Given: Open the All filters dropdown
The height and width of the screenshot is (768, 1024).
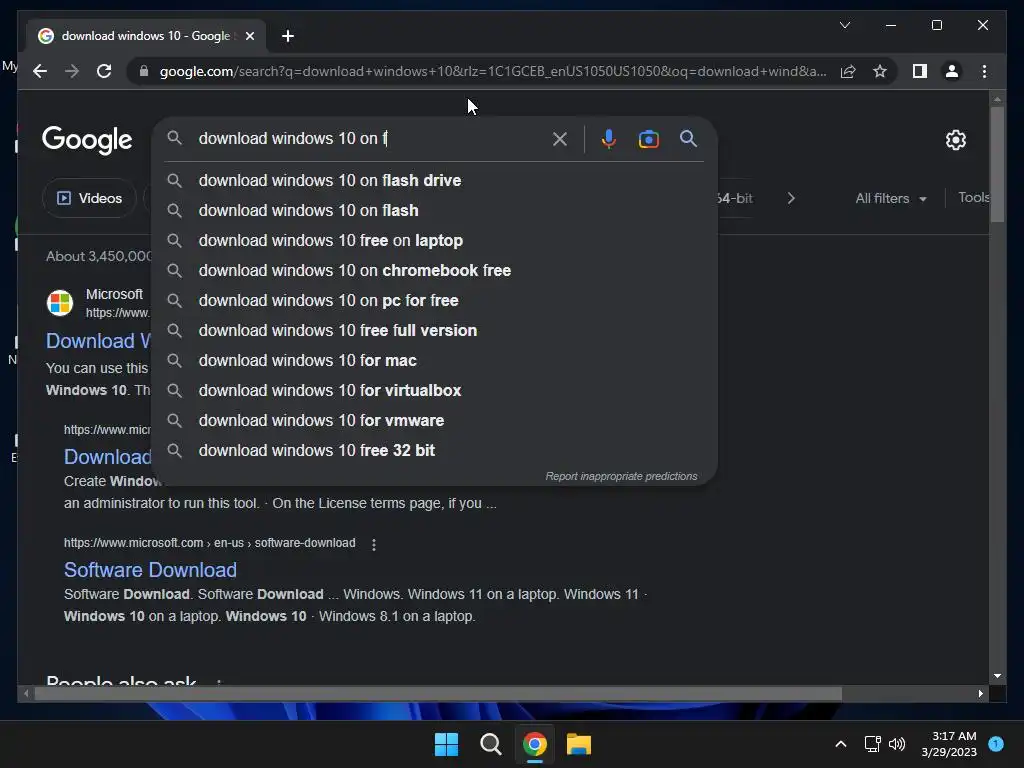Looking at the screenshot, I should click(891, 198).
